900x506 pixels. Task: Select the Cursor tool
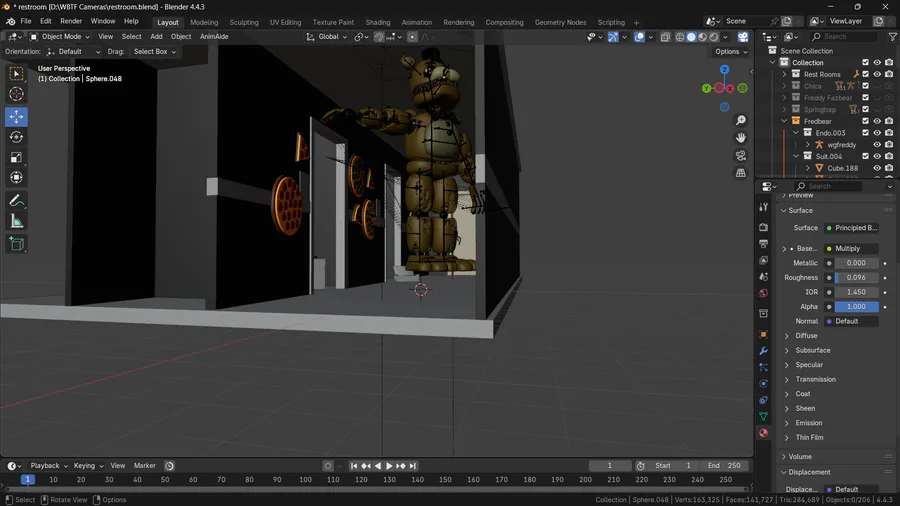pyautogui.click(x=17, y=94)
